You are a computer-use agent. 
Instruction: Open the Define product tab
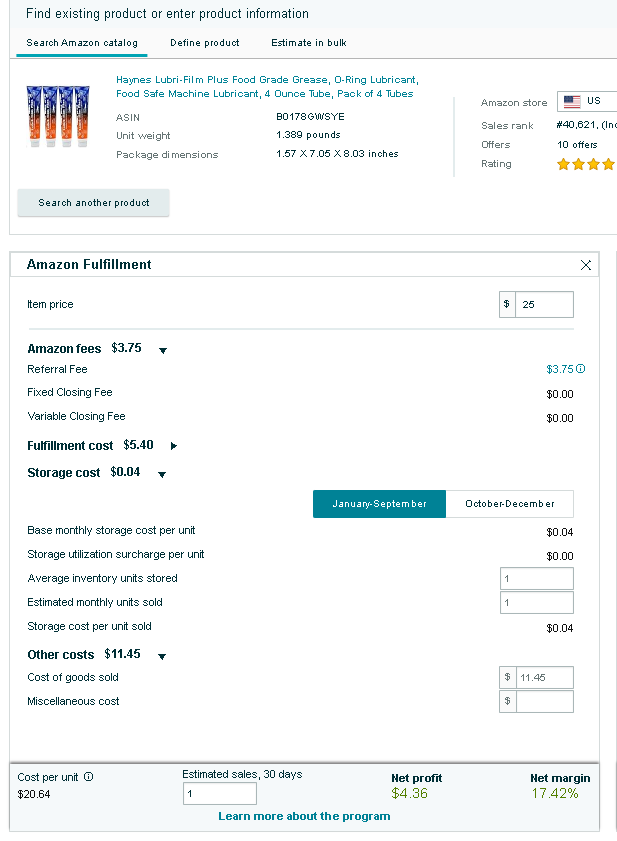pos(204,43)
